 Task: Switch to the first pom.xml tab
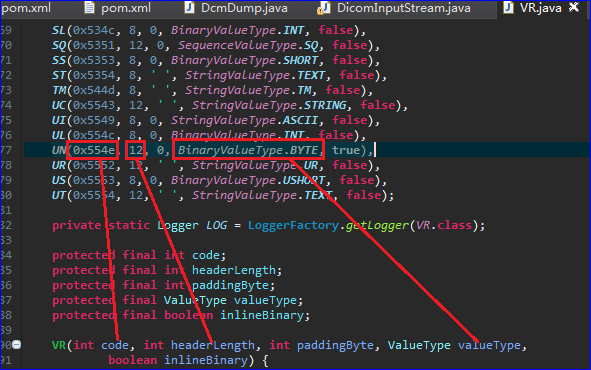26,8
